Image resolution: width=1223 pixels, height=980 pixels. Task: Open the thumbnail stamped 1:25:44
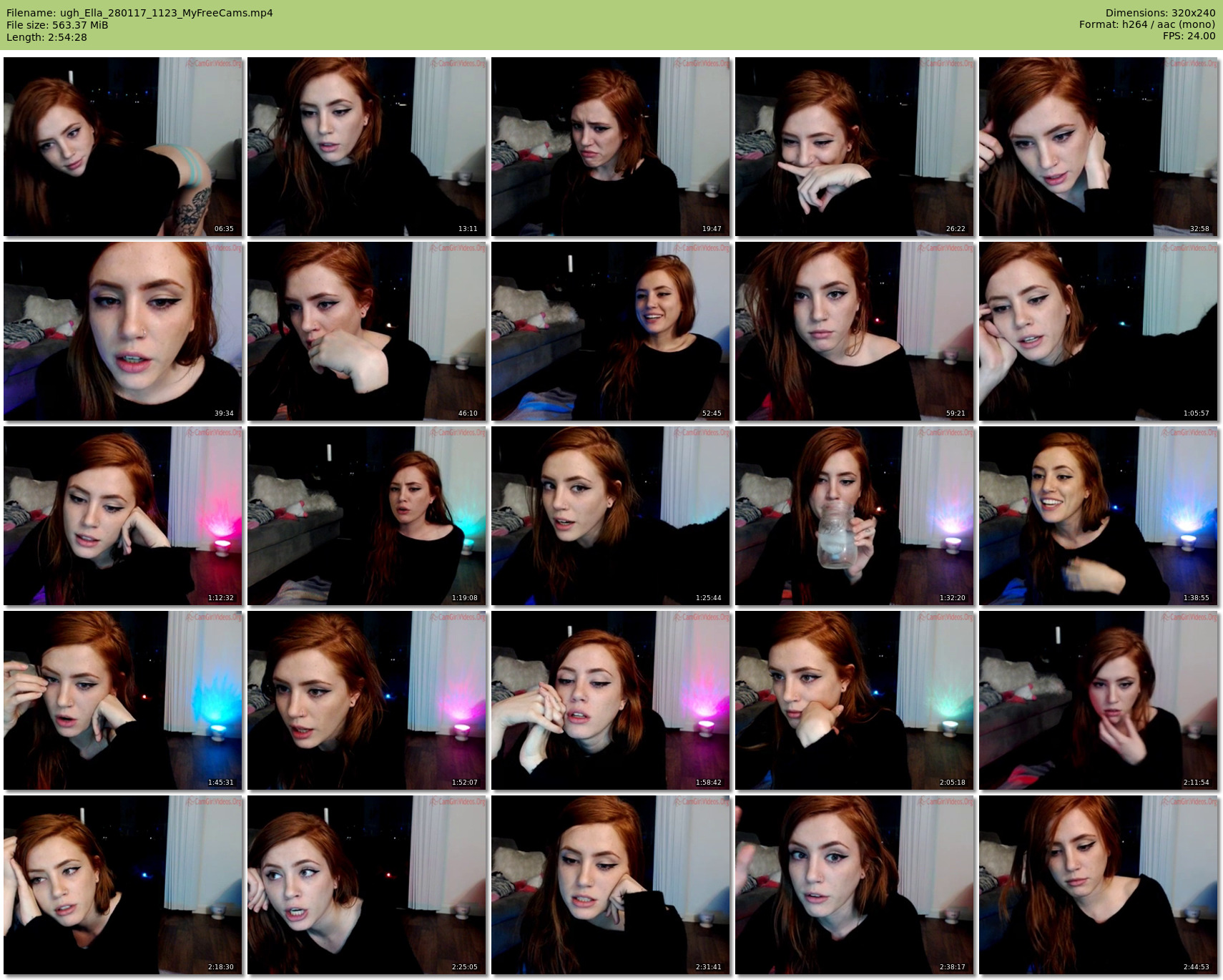click(x=611, y=516)
